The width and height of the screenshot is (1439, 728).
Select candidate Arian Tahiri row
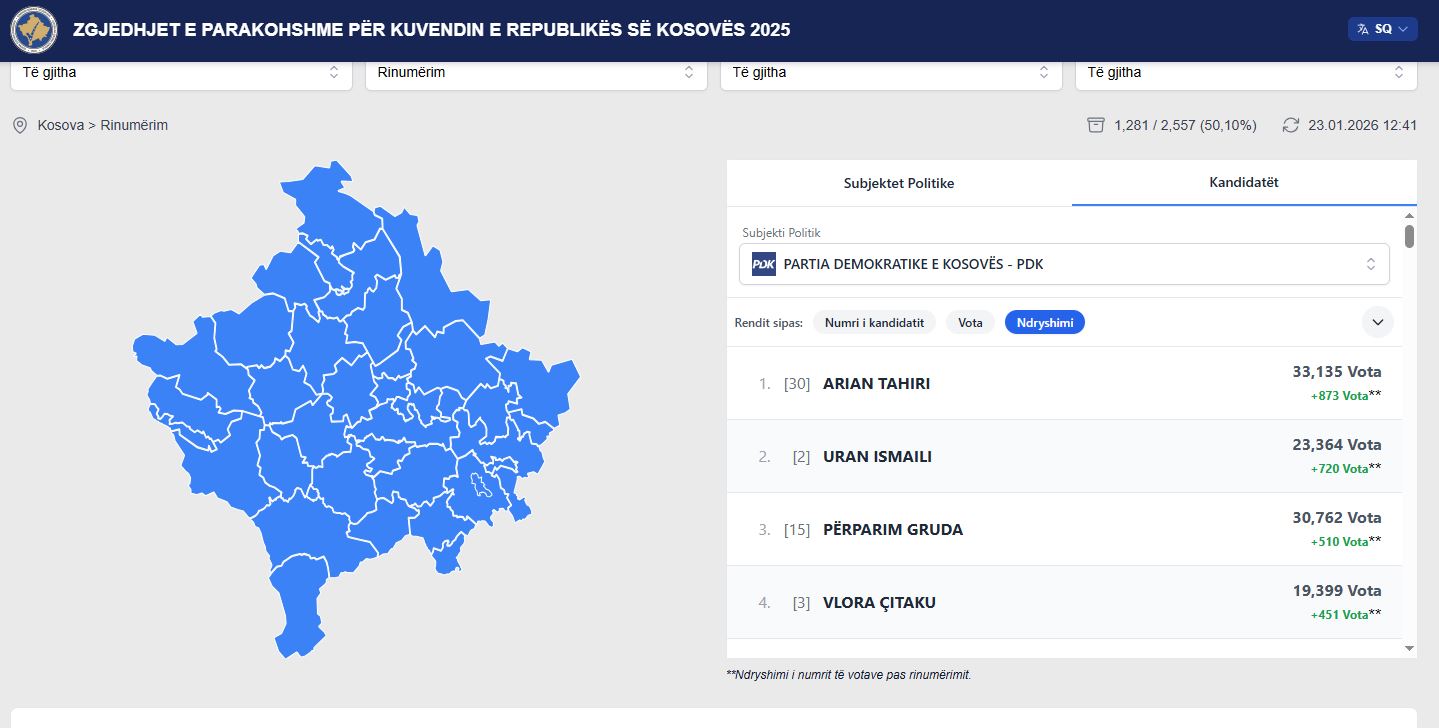1064,384
